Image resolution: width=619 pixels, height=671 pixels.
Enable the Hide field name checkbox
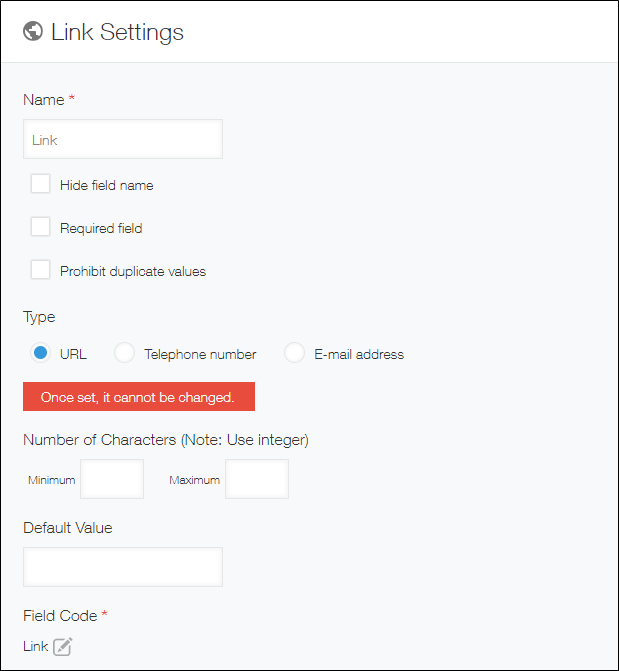pyautogui.click(x=41, y=184)
